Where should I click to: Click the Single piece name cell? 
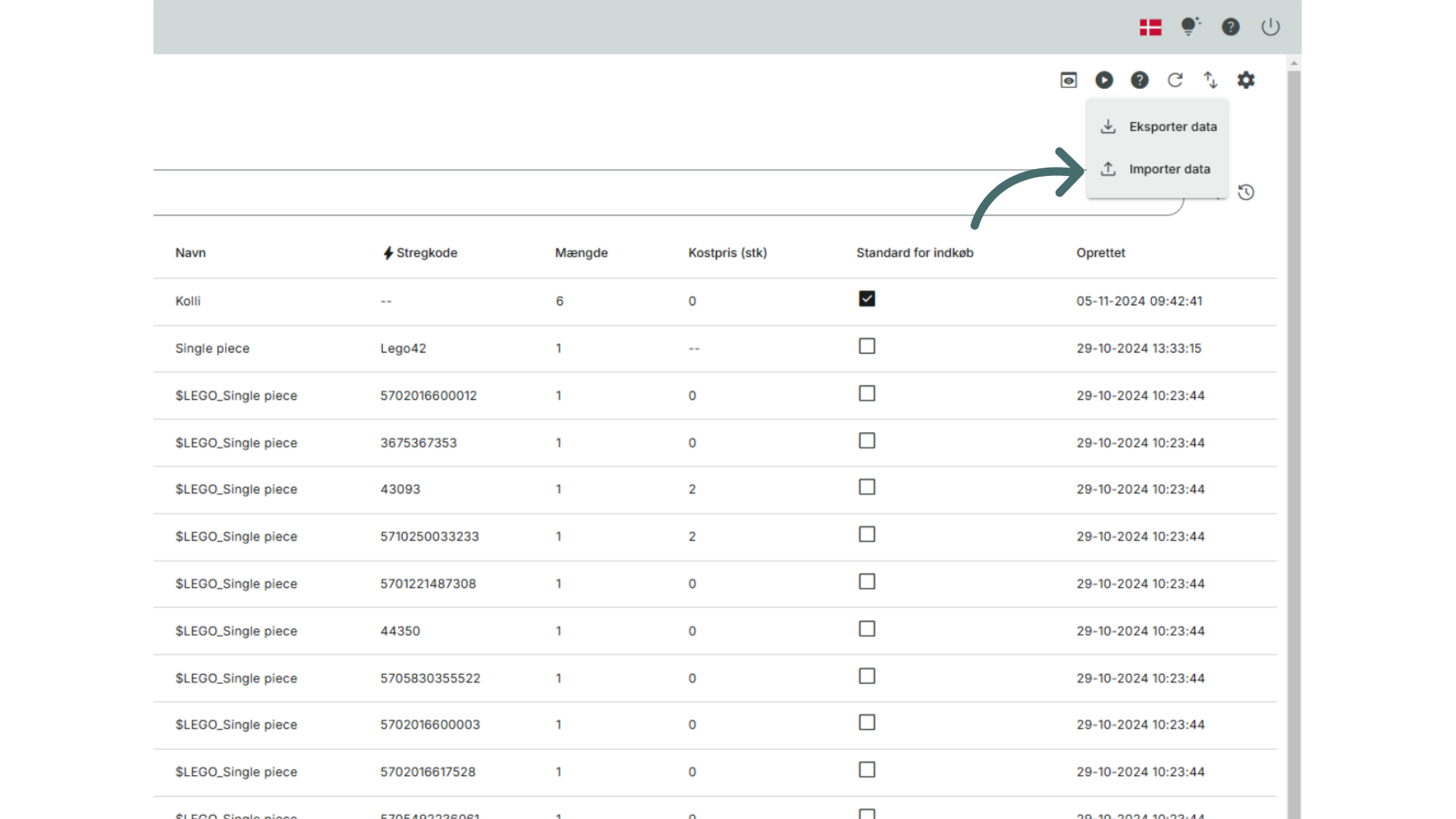[x=212, y=349]
